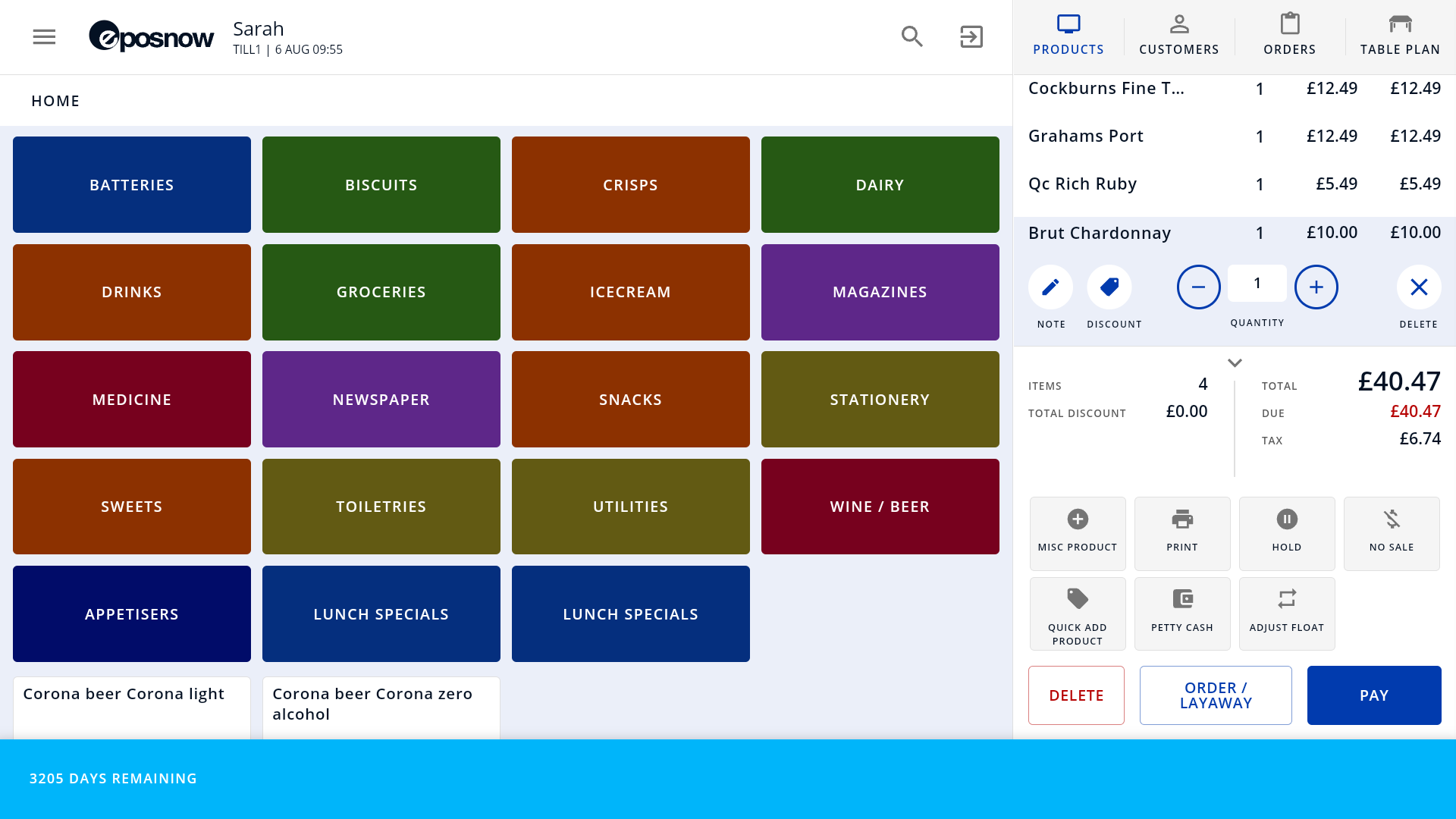Open the purple Magazines category tile
Image resolution: width=1456 pixels, height=819 pixels.
pyautogui.click(x=880, y=292)
